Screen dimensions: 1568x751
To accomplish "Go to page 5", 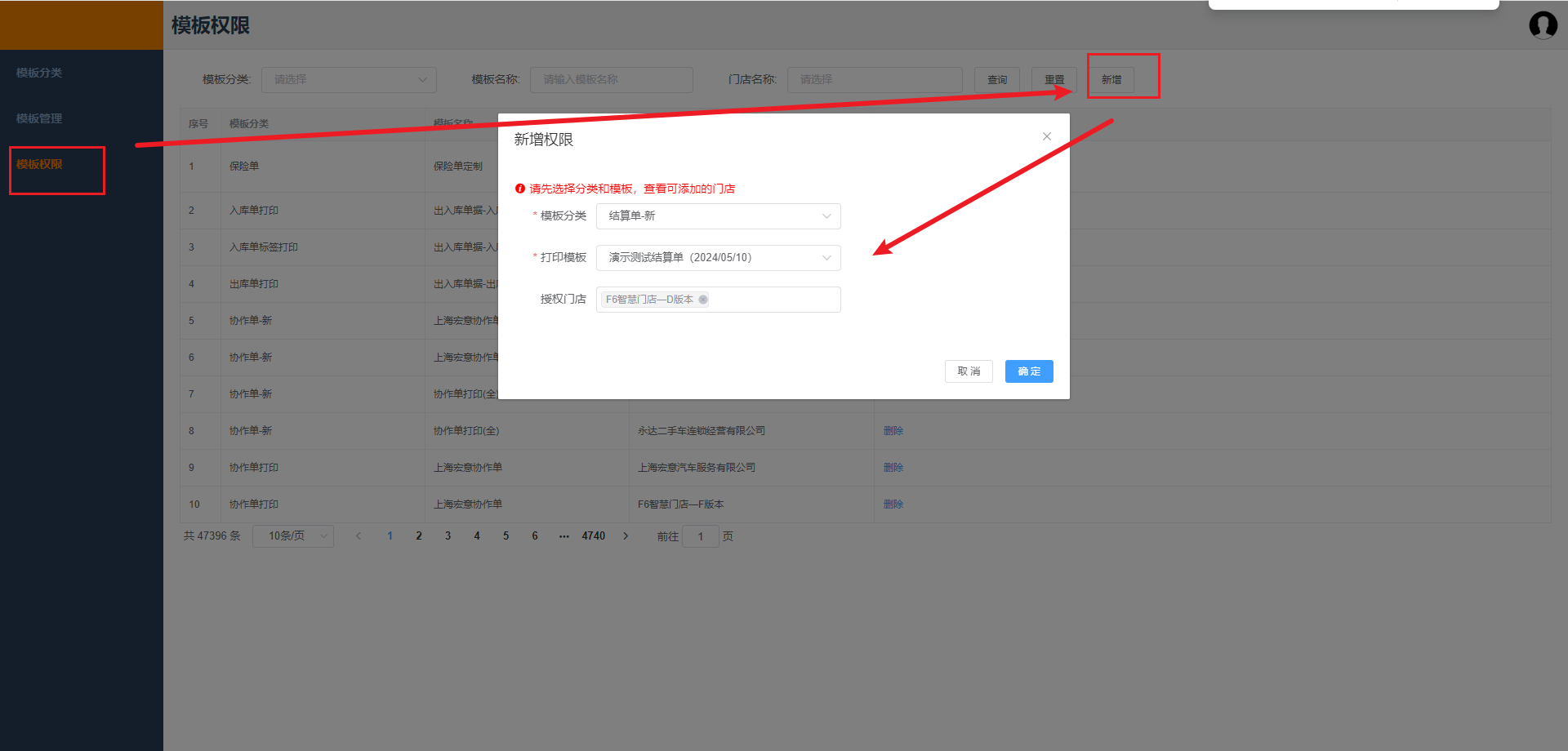I will [506, 536].
